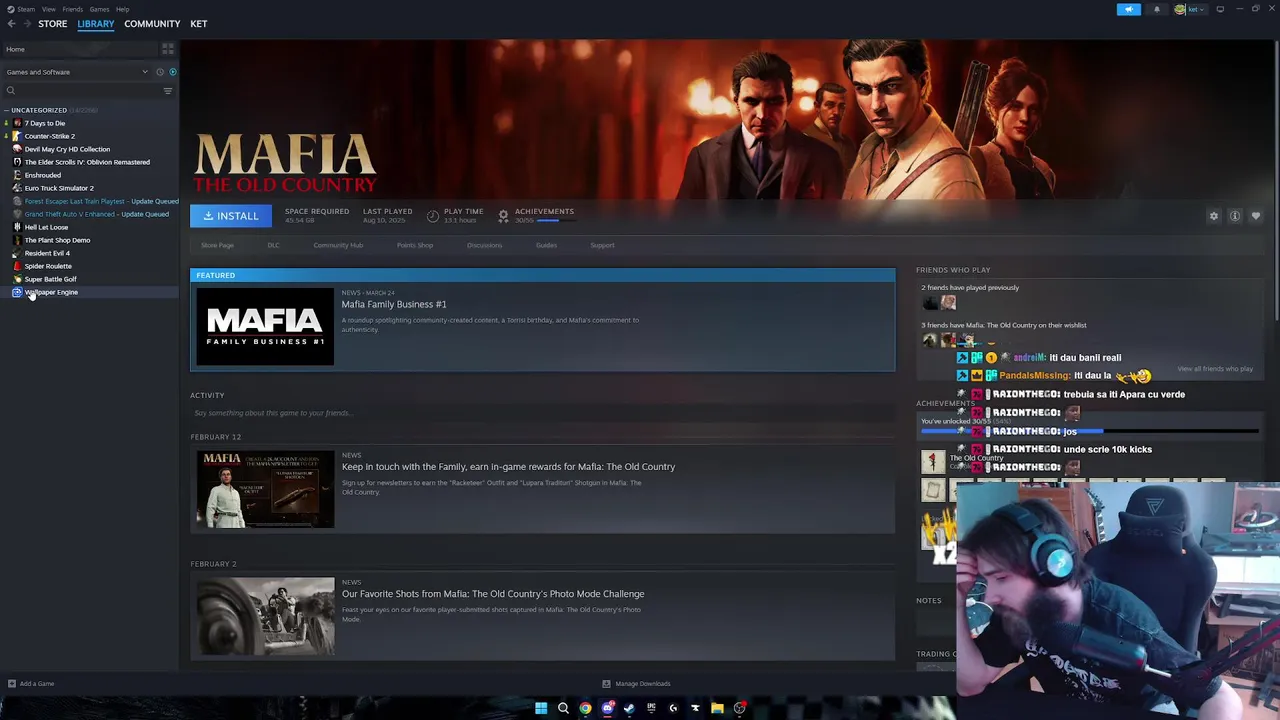Select Resident Evil 4 entry
Viewport: 1280px width, 720px height.
point(47,253)
